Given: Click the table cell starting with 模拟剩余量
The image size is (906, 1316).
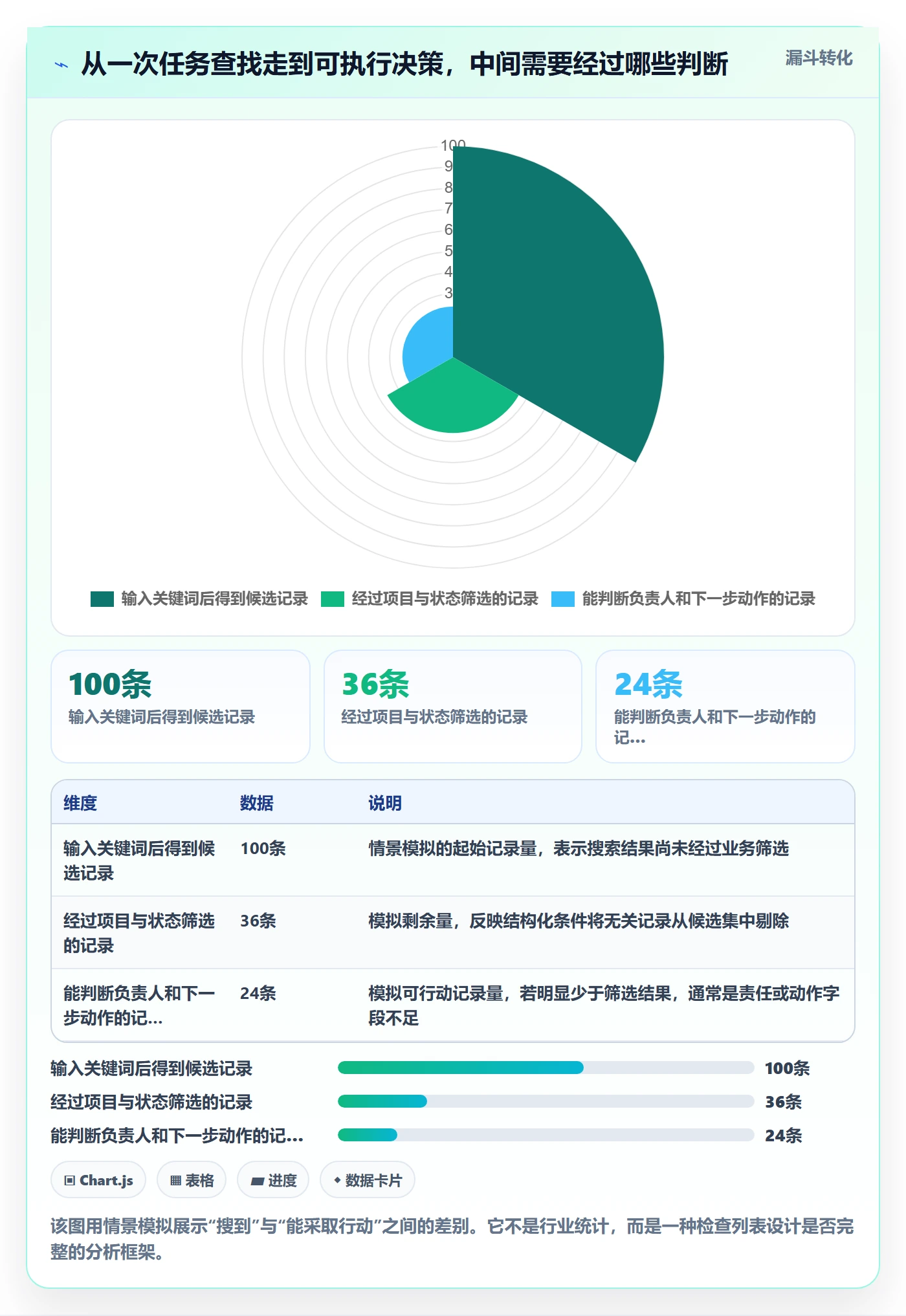Looking at the screenshot, I should pyautogui.click(x=579, y=921).
